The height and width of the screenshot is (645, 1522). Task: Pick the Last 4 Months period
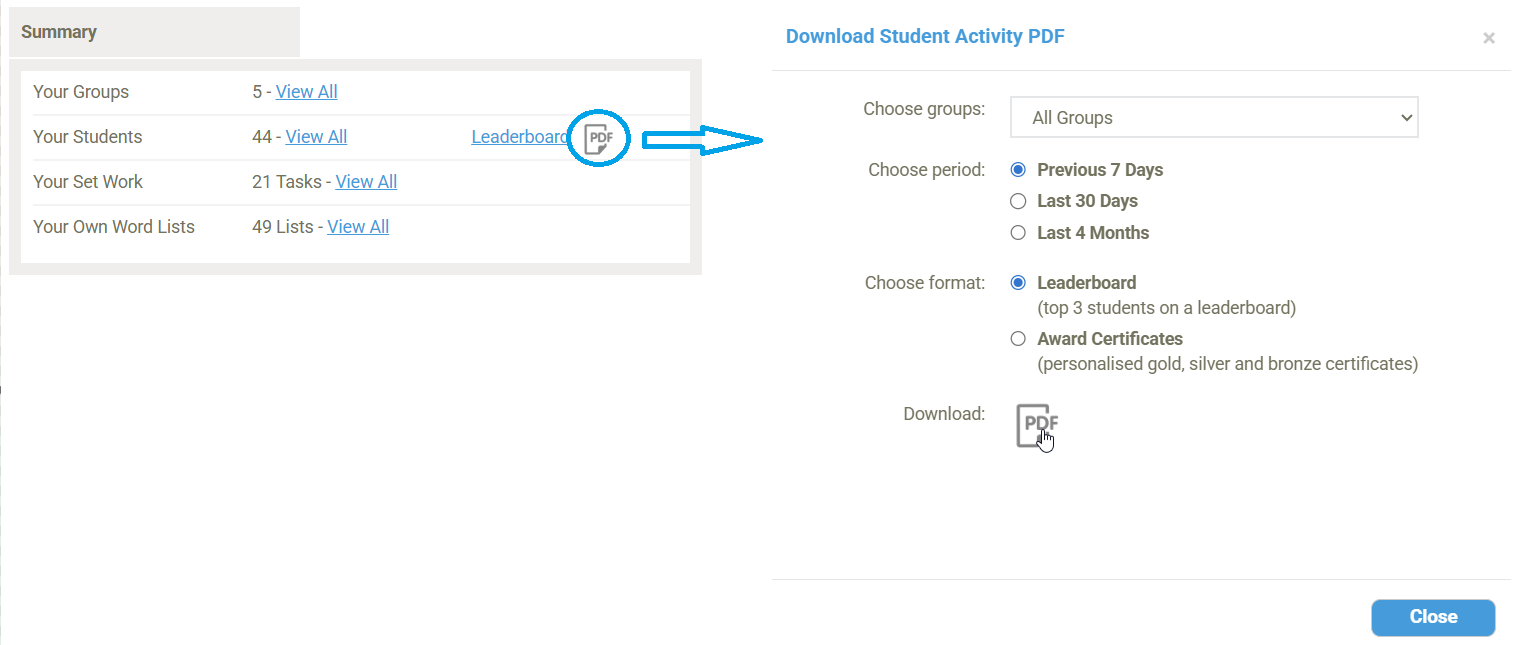[x=1018, y=233]
